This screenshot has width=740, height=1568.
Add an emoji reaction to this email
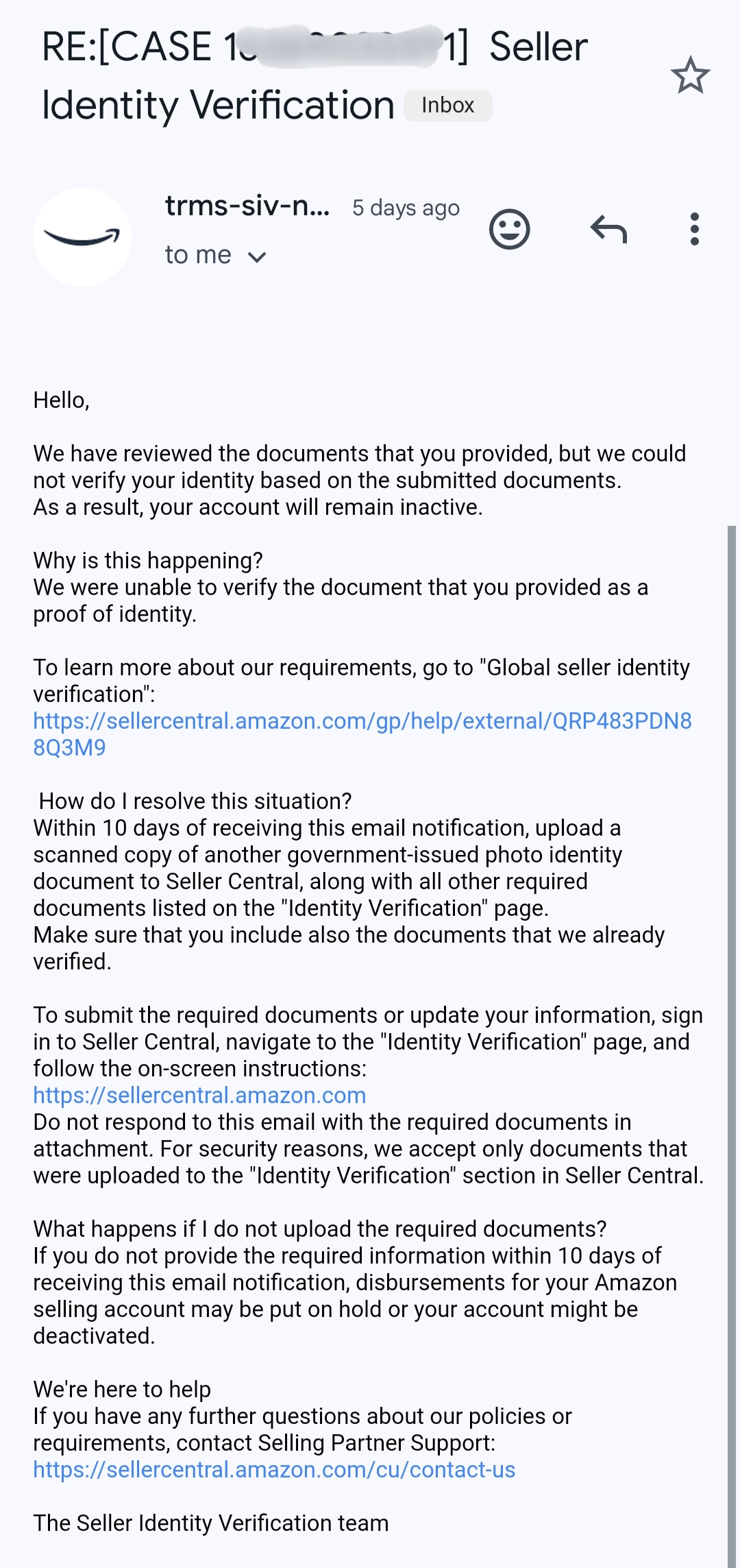click(509, 229)
